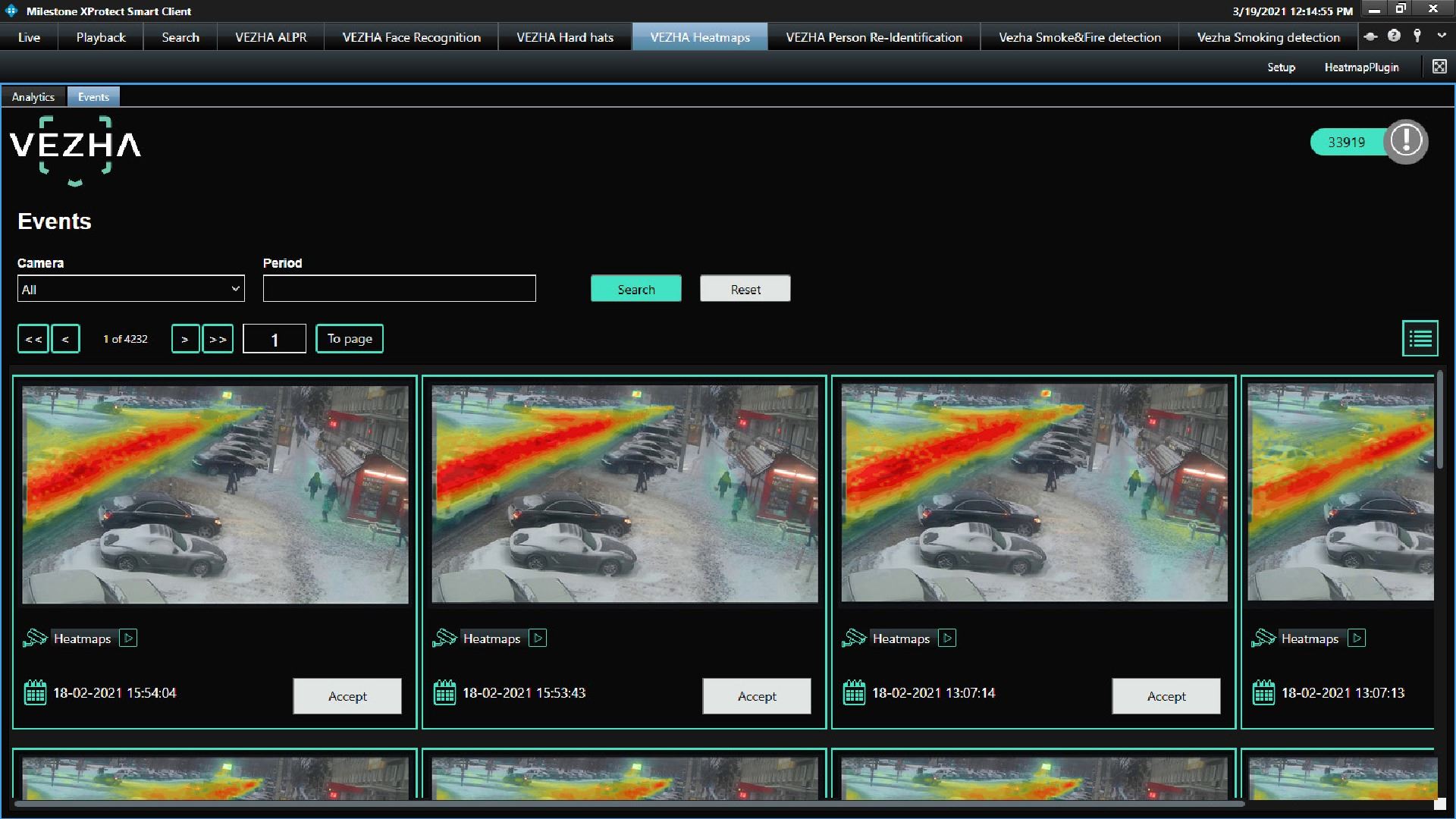This screenshot has width=1456, height=819.
Task: Open the Search tab in top bar
Action: (180, 36)
